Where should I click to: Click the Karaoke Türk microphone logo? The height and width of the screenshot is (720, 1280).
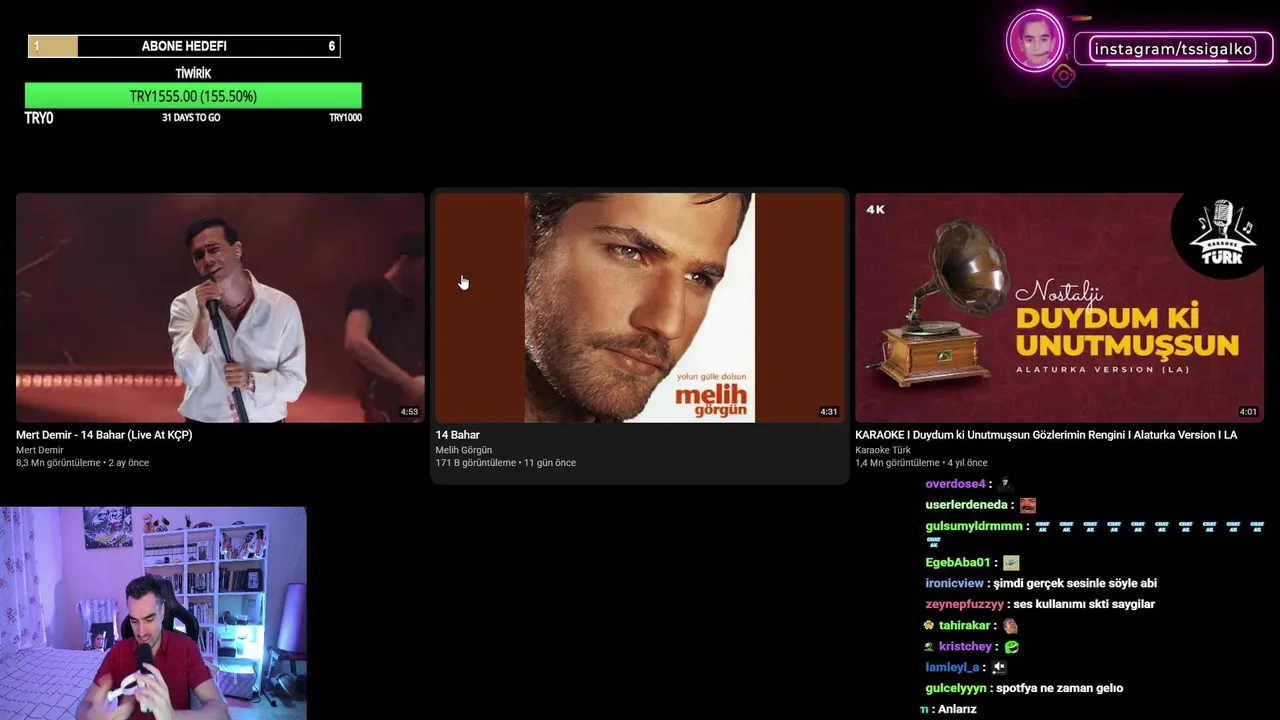pyautogui.click(x=1221, y=233)
